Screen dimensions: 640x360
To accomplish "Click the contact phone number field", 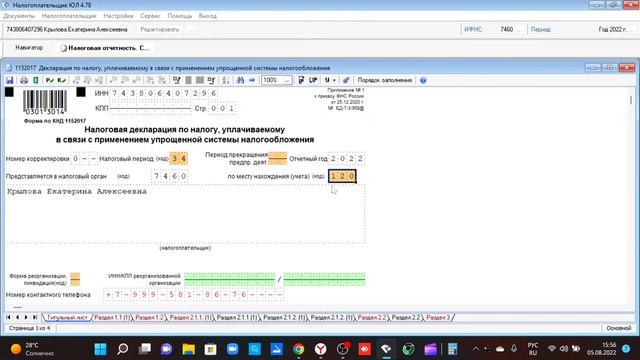I will tap(194, 295).
